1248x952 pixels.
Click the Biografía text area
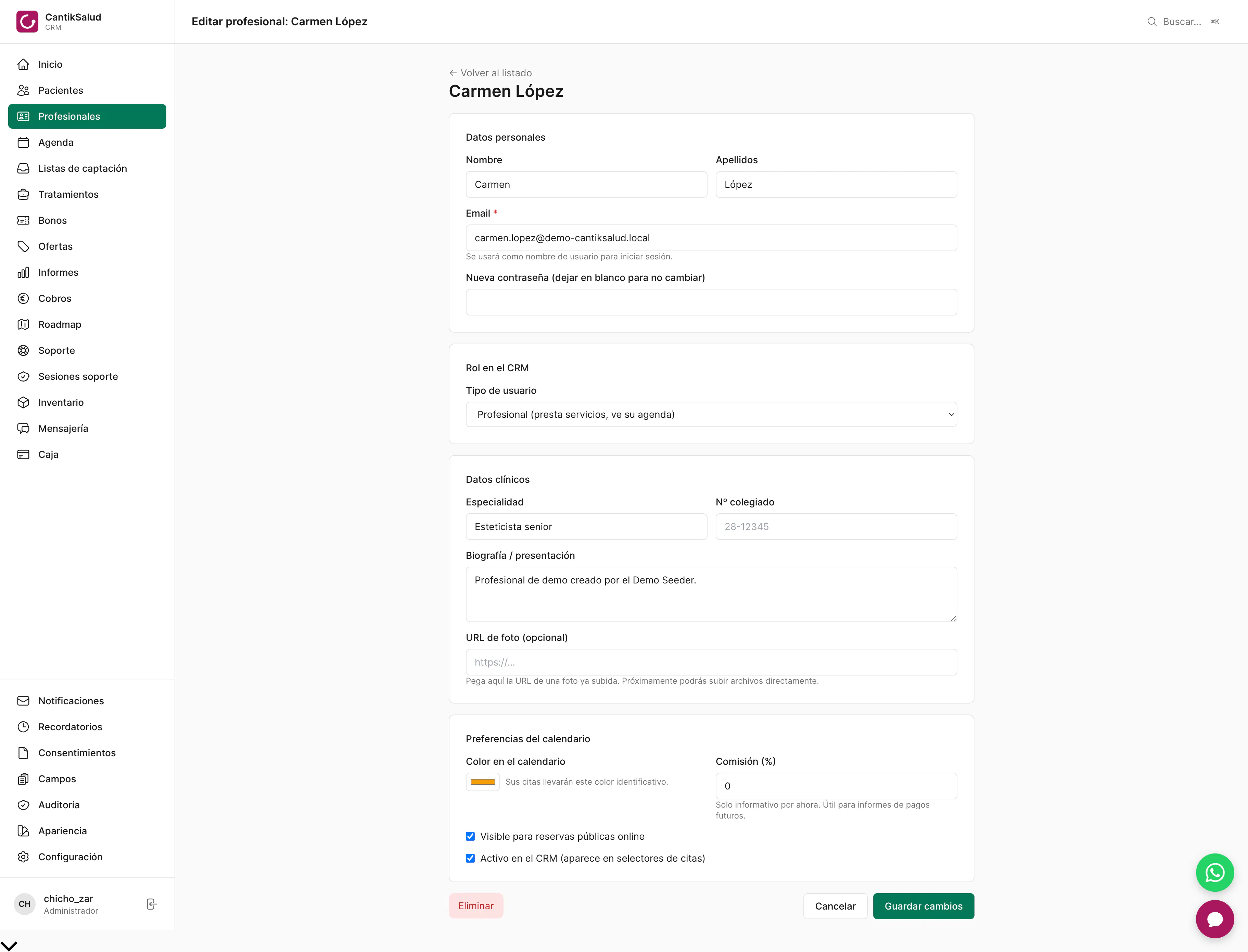point(711,594)
